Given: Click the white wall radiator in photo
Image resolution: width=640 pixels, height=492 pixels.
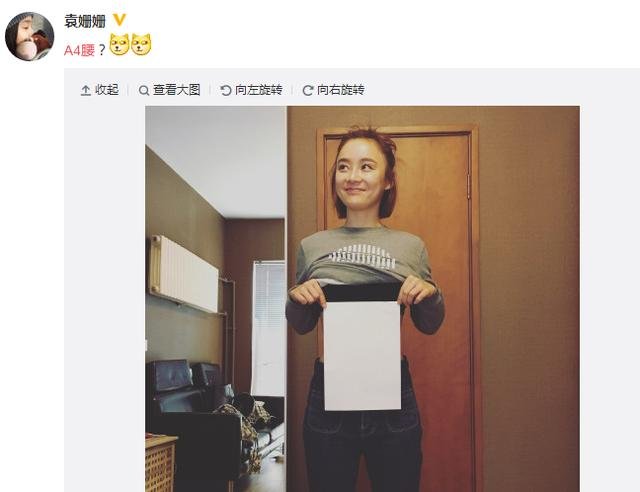Looking at the screenshot, I should coord(184,273).
